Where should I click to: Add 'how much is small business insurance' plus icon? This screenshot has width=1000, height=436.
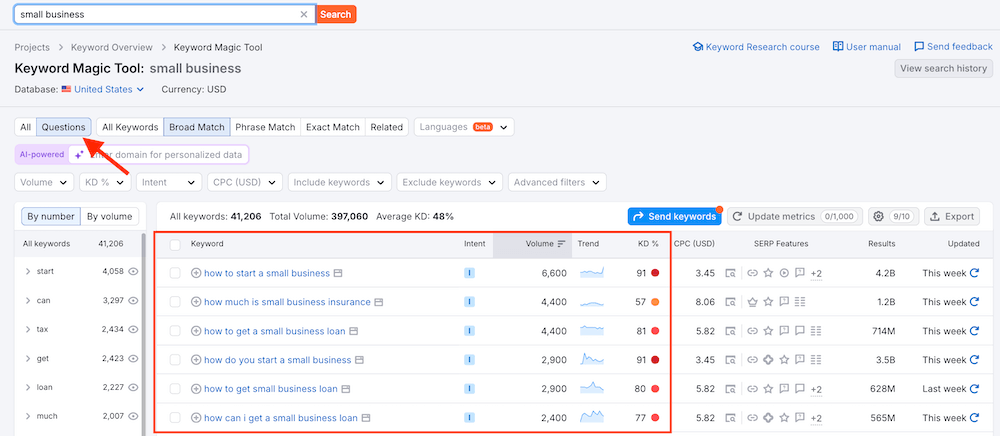[196, 302]
